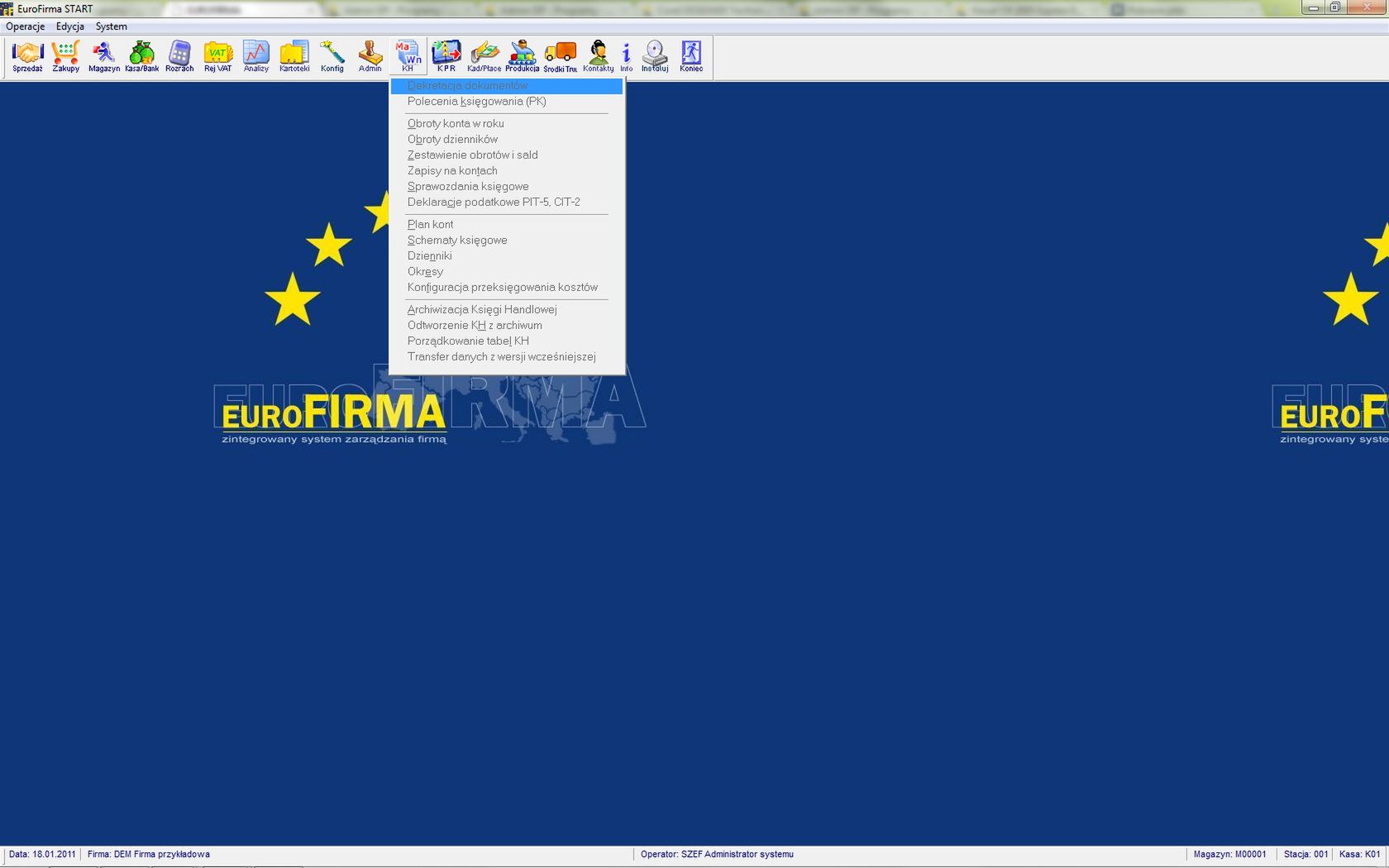
Task: Click the Data: 18.01.2011 status entry
Action: coord(42,855)
